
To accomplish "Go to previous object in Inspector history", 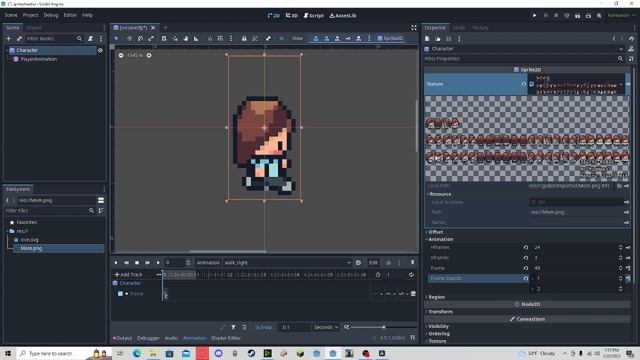I will tap(614, 38).
